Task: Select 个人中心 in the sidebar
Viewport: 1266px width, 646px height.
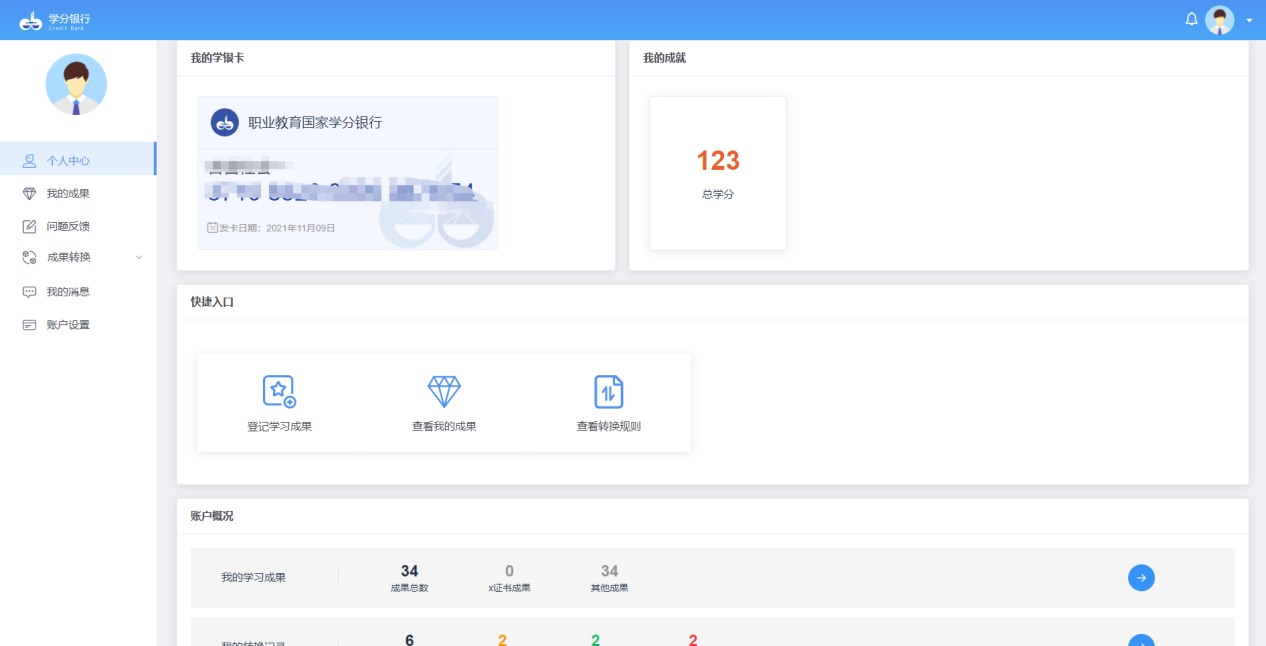Action: coord(68,160)
